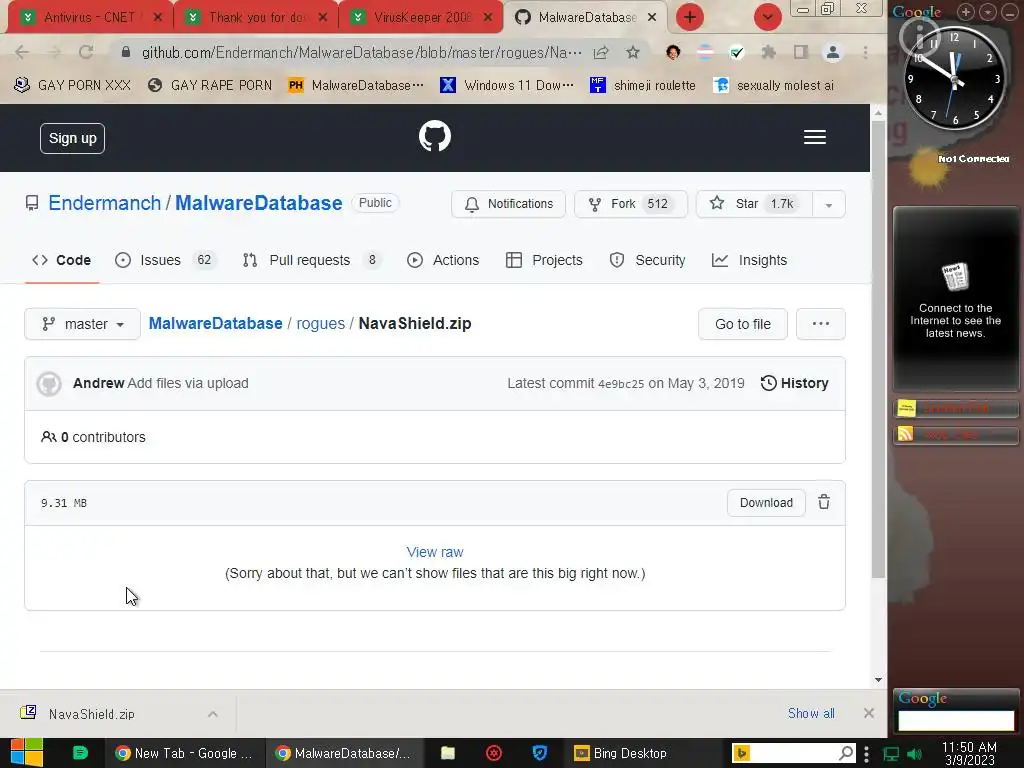Open commit hash 4e9bc25 link

tap(621, 384)
